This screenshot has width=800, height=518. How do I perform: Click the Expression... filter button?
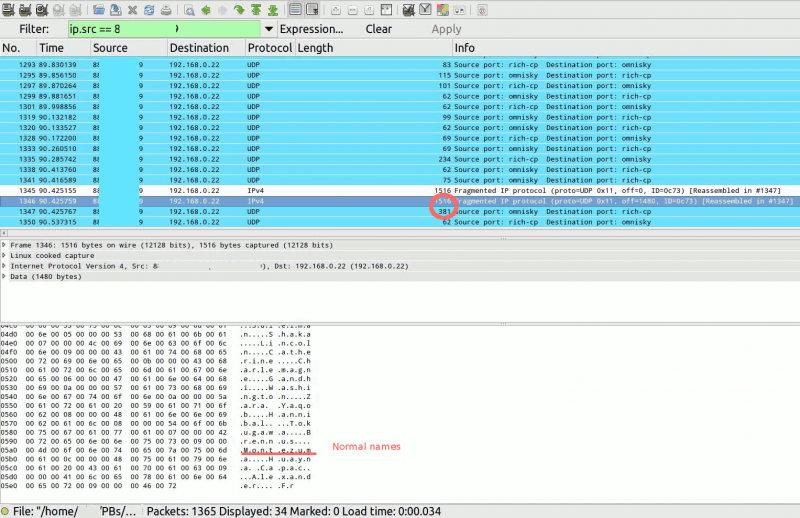[x=311, y=29]
